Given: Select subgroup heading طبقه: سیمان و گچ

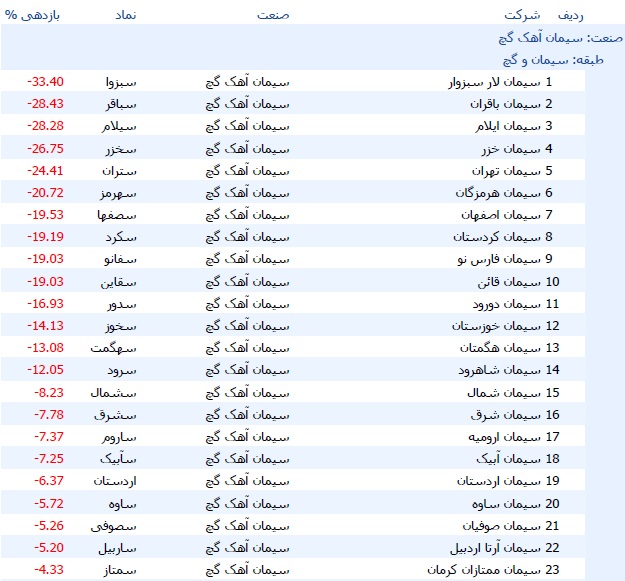Looking at the screenshot, I should click(x=553, y=60).
